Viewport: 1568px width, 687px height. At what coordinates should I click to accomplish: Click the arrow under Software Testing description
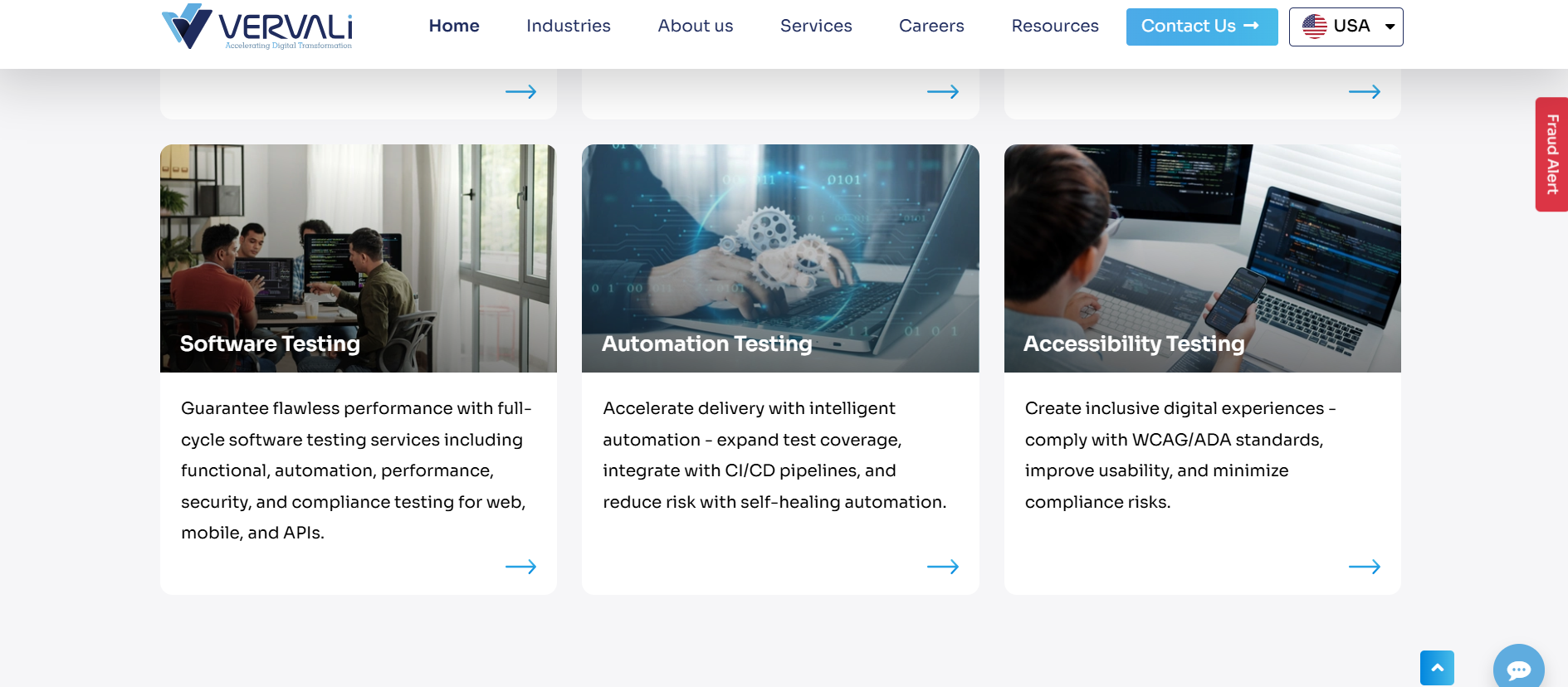[520, 567]
